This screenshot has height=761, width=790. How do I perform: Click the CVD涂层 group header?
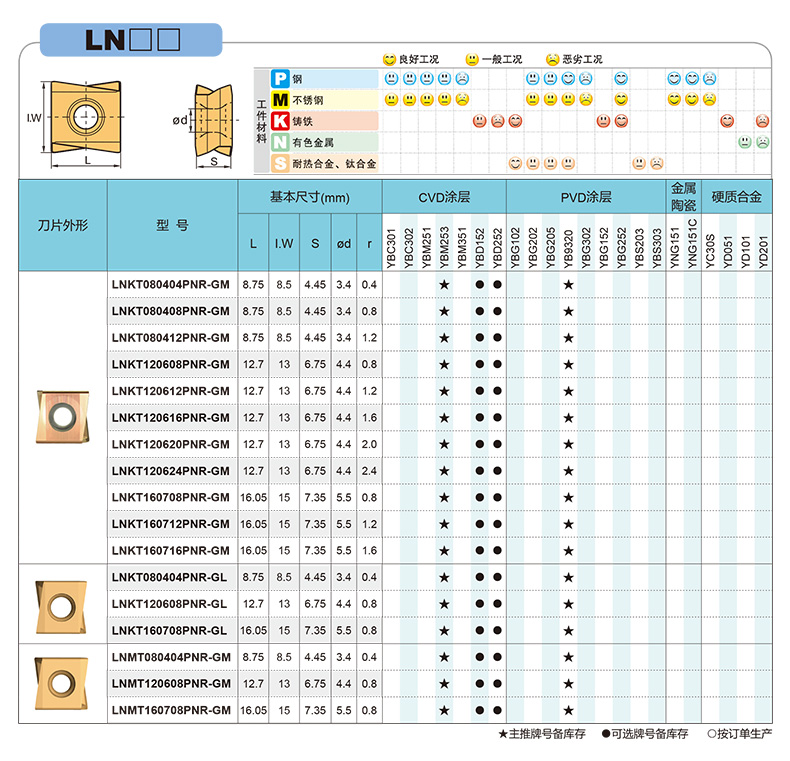(x=444, y=197)
